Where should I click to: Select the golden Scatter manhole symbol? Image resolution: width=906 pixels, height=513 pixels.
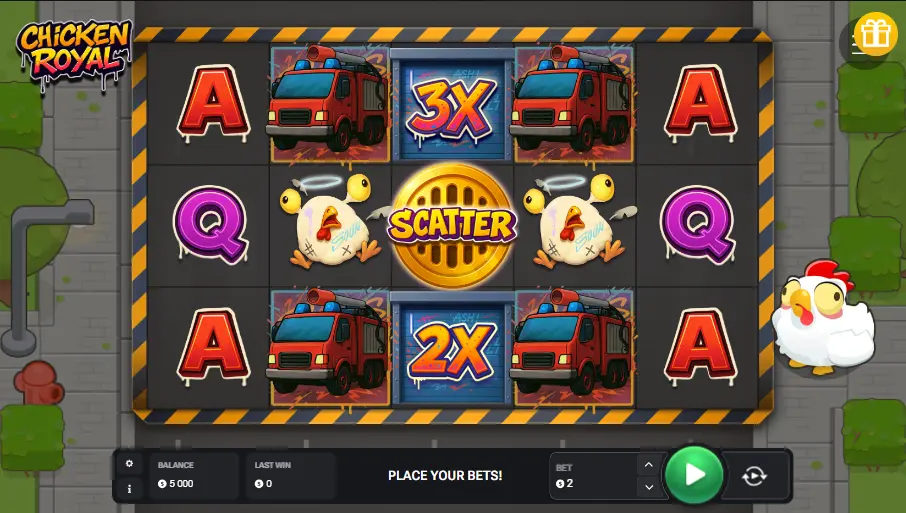(x=452, y=225)
